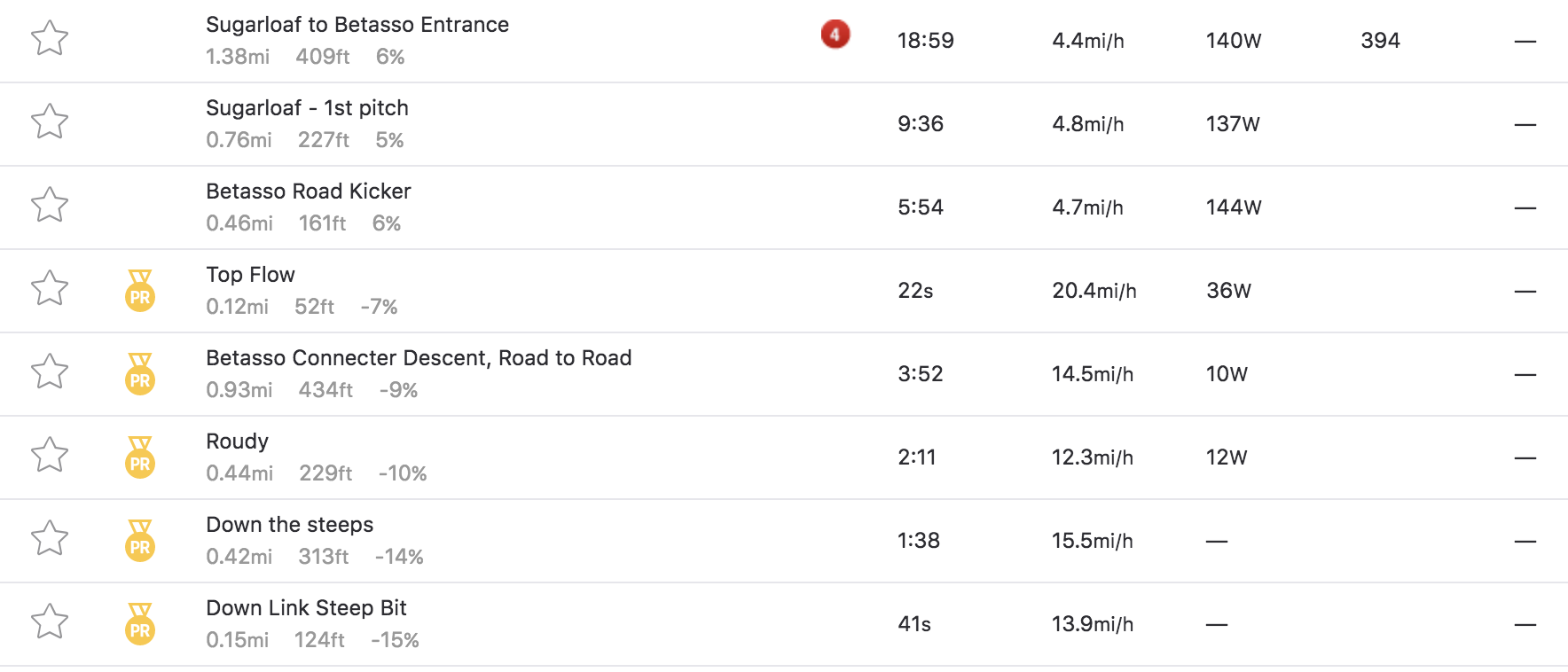Click PR medal for Betasso Connecter Descent
The height and width of the screenshot is (672, 1568).
tap(140, 374)
